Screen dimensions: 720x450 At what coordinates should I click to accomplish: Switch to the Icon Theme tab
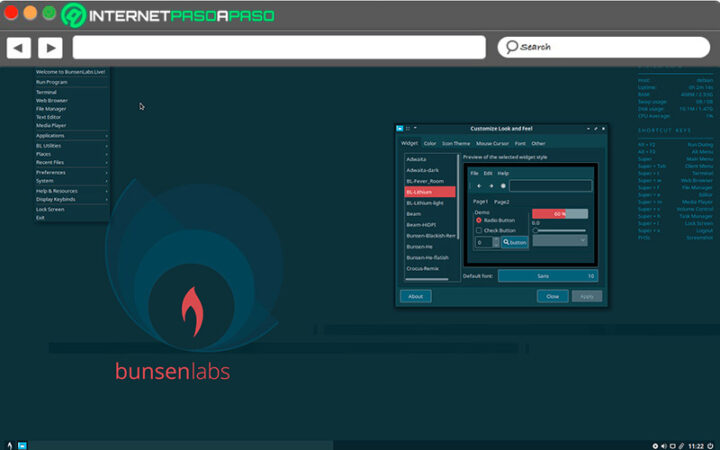click(455, 143)
